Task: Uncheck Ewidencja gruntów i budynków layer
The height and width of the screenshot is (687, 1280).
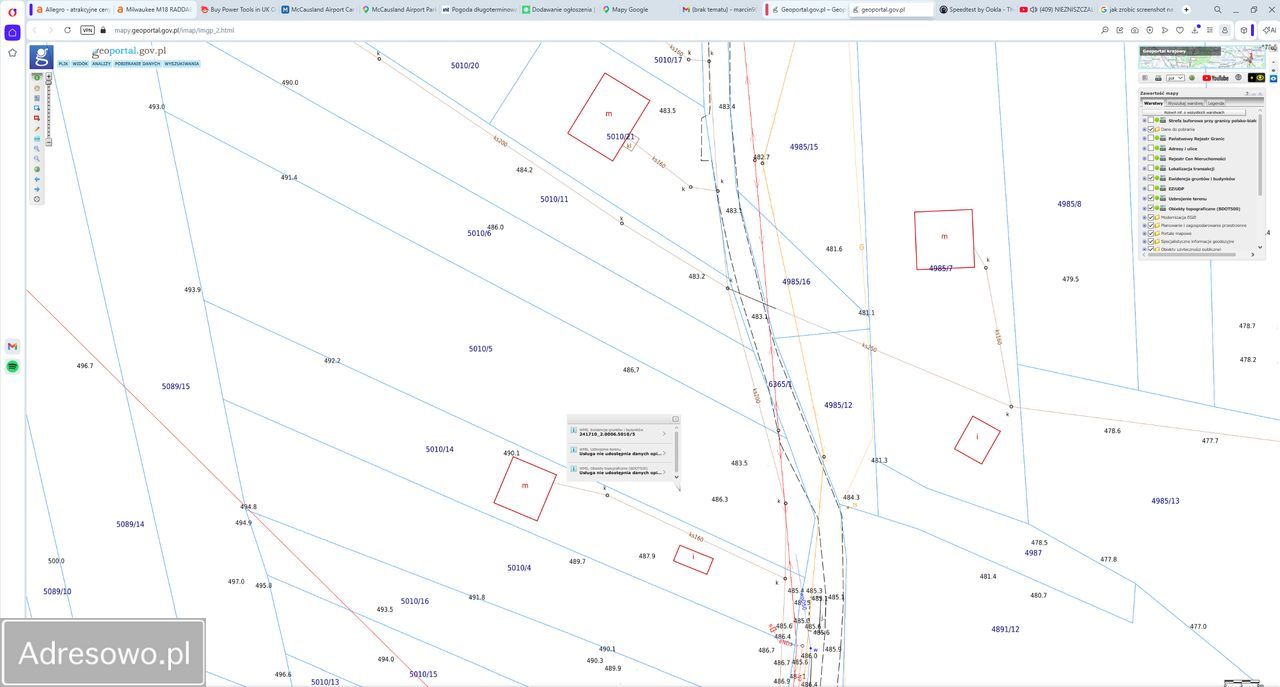Action: tap(1151, 179)
